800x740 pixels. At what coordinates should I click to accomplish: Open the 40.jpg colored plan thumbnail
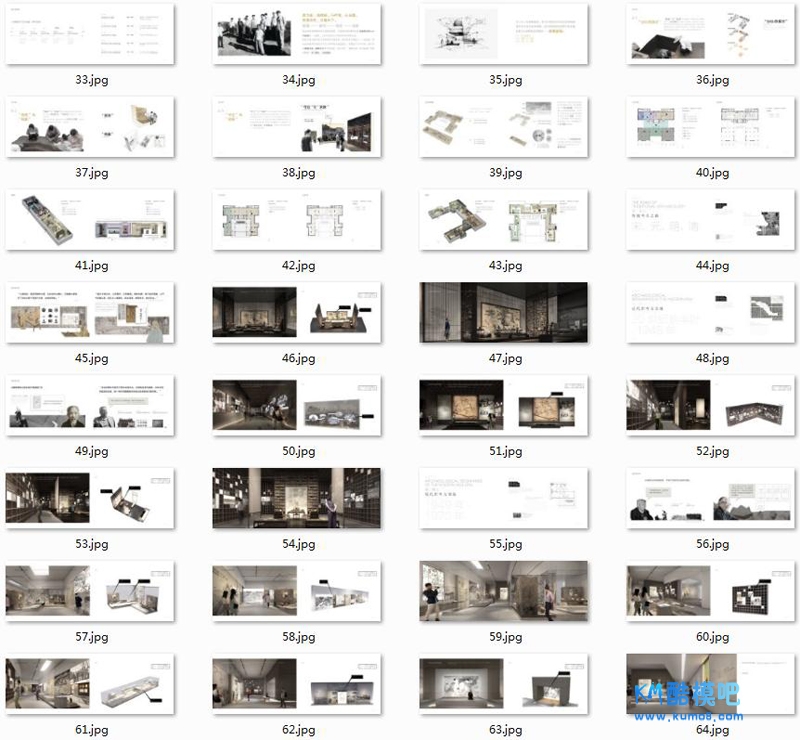pos(712,127)
